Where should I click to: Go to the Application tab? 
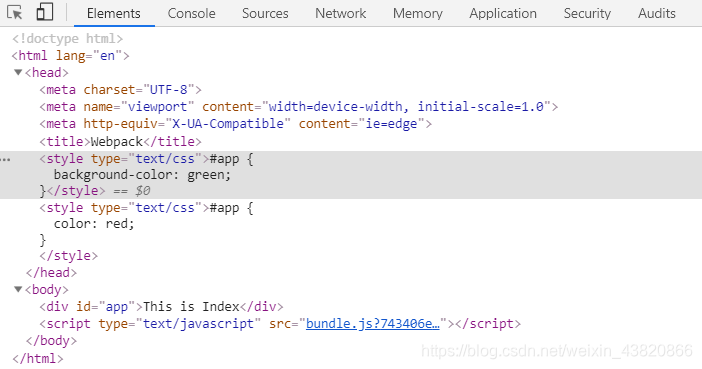click(x=503, y=13)
